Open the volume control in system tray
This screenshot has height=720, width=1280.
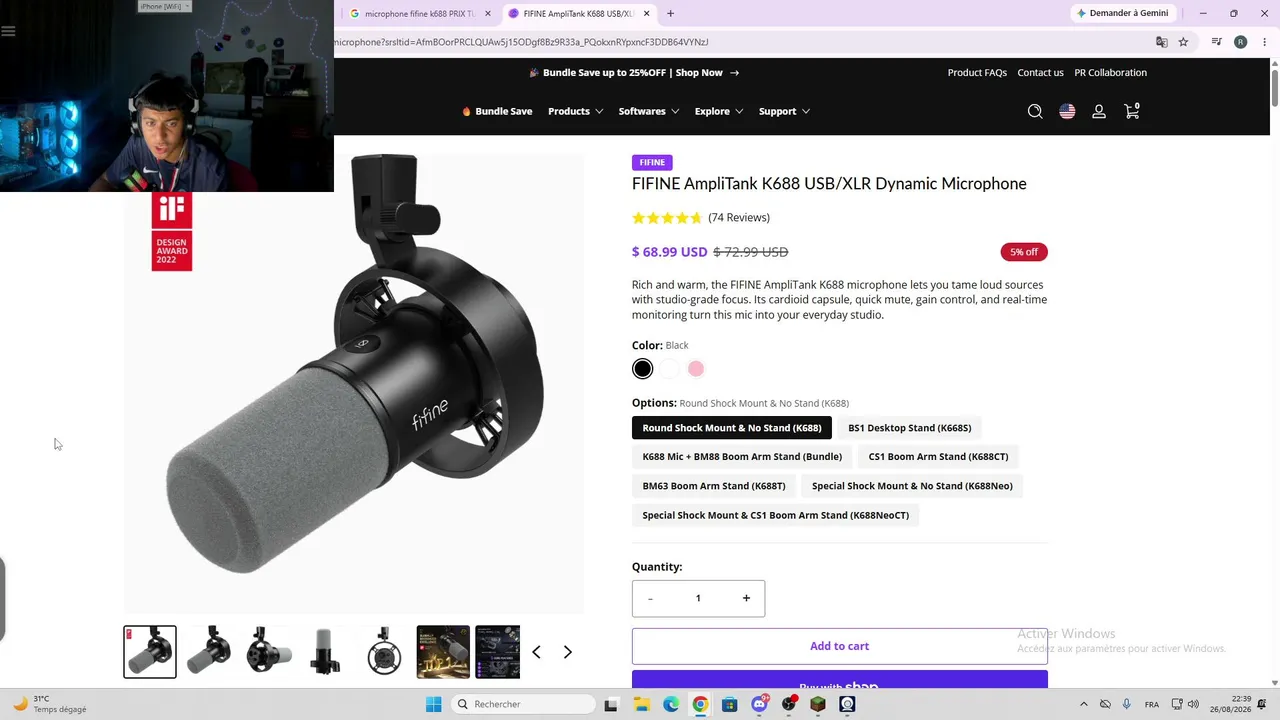(x=1192, y=704)
